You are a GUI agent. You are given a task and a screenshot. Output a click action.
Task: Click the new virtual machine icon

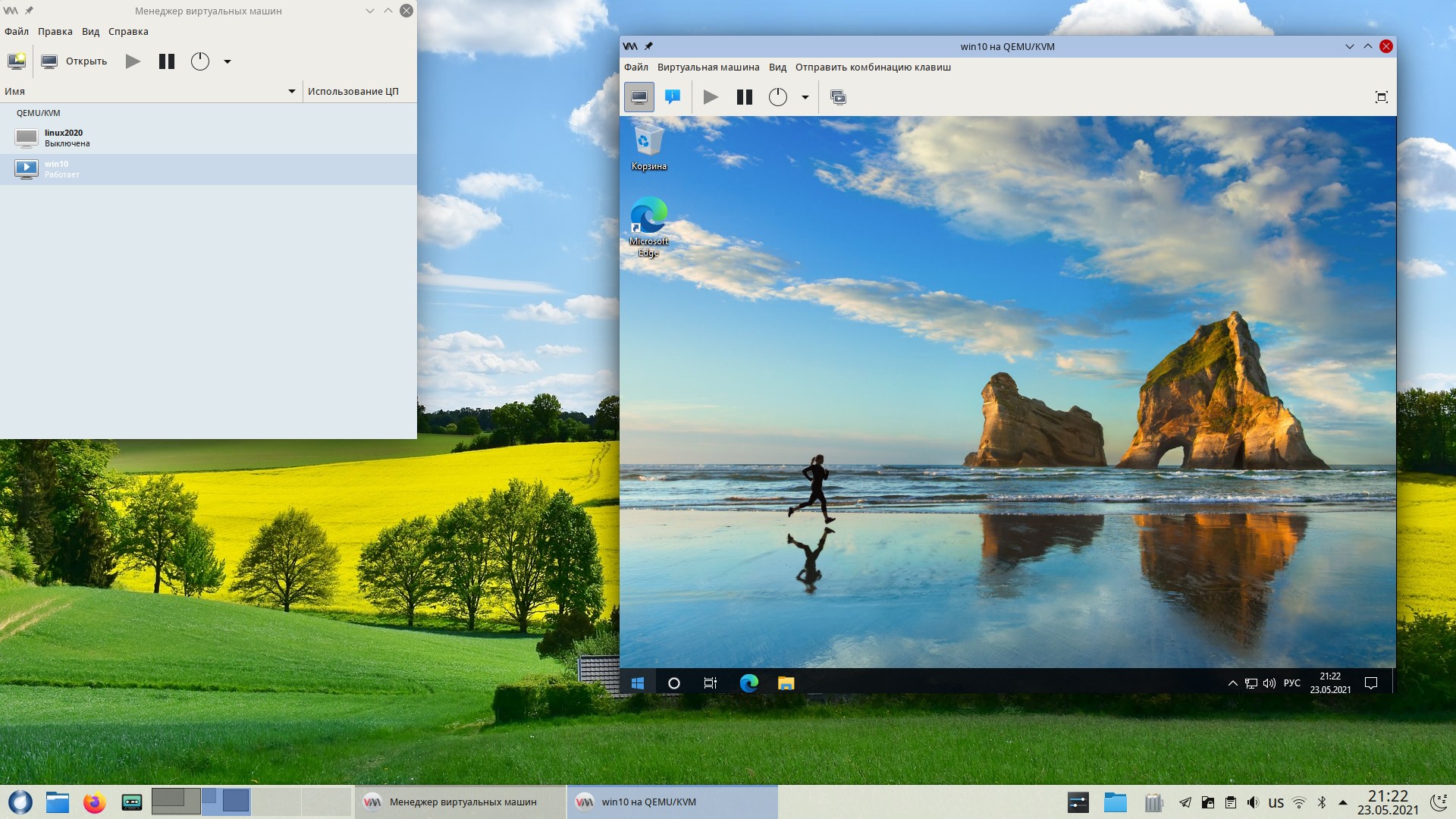click(17, 61)
